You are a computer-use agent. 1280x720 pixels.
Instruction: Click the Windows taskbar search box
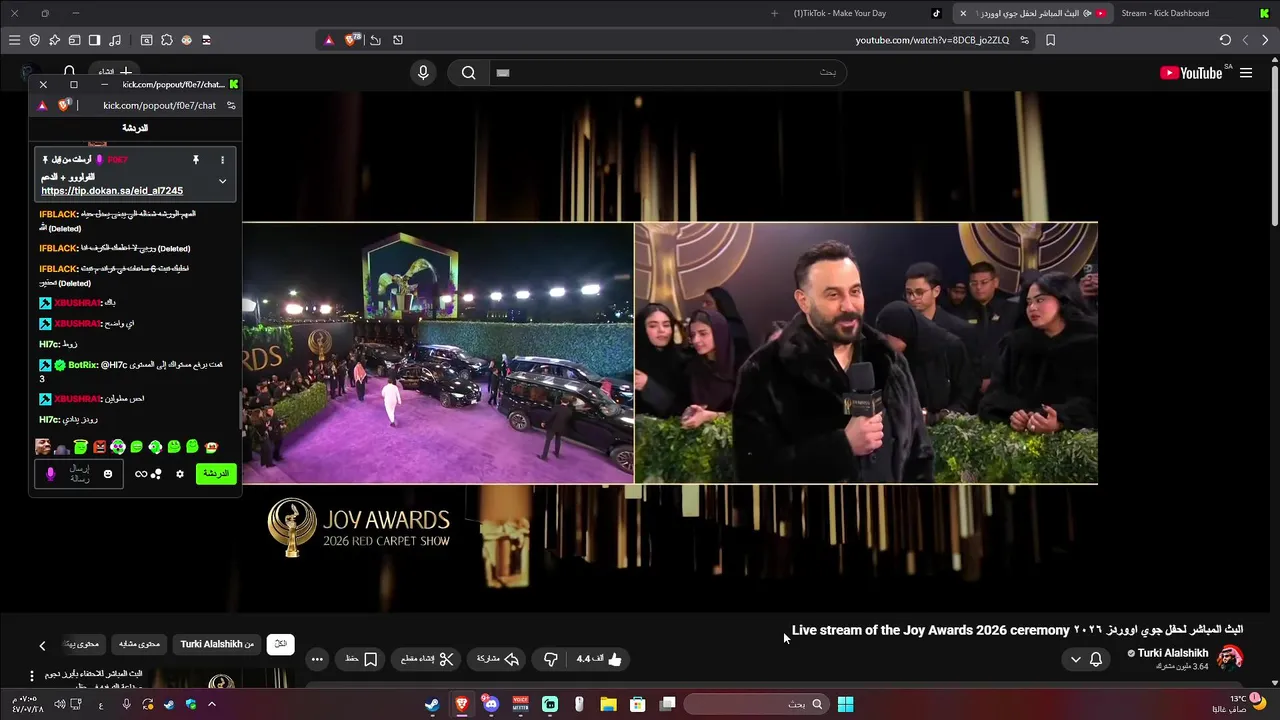tap(755, 704)
